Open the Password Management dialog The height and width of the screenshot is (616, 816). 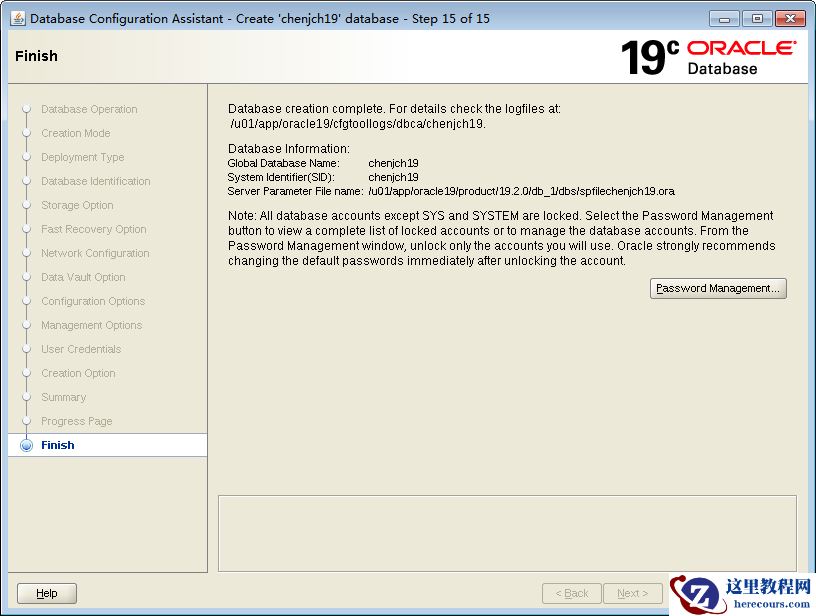tap(718, 288)
